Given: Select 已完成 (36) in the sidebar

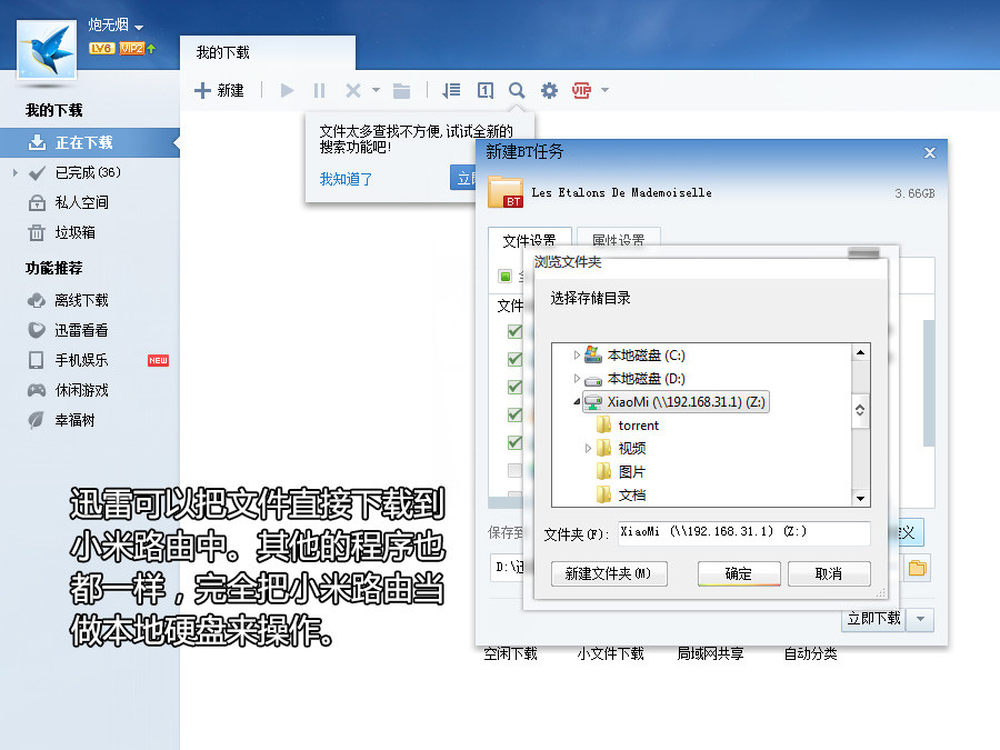Looking at the screenshot, I should point(89,173).
